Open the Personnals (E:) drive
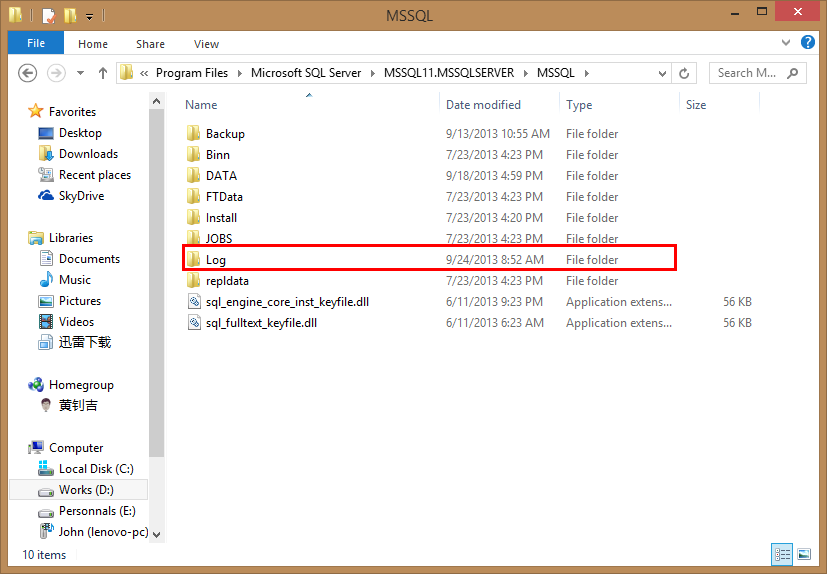The image size is (827, 574). coord(97,511)
